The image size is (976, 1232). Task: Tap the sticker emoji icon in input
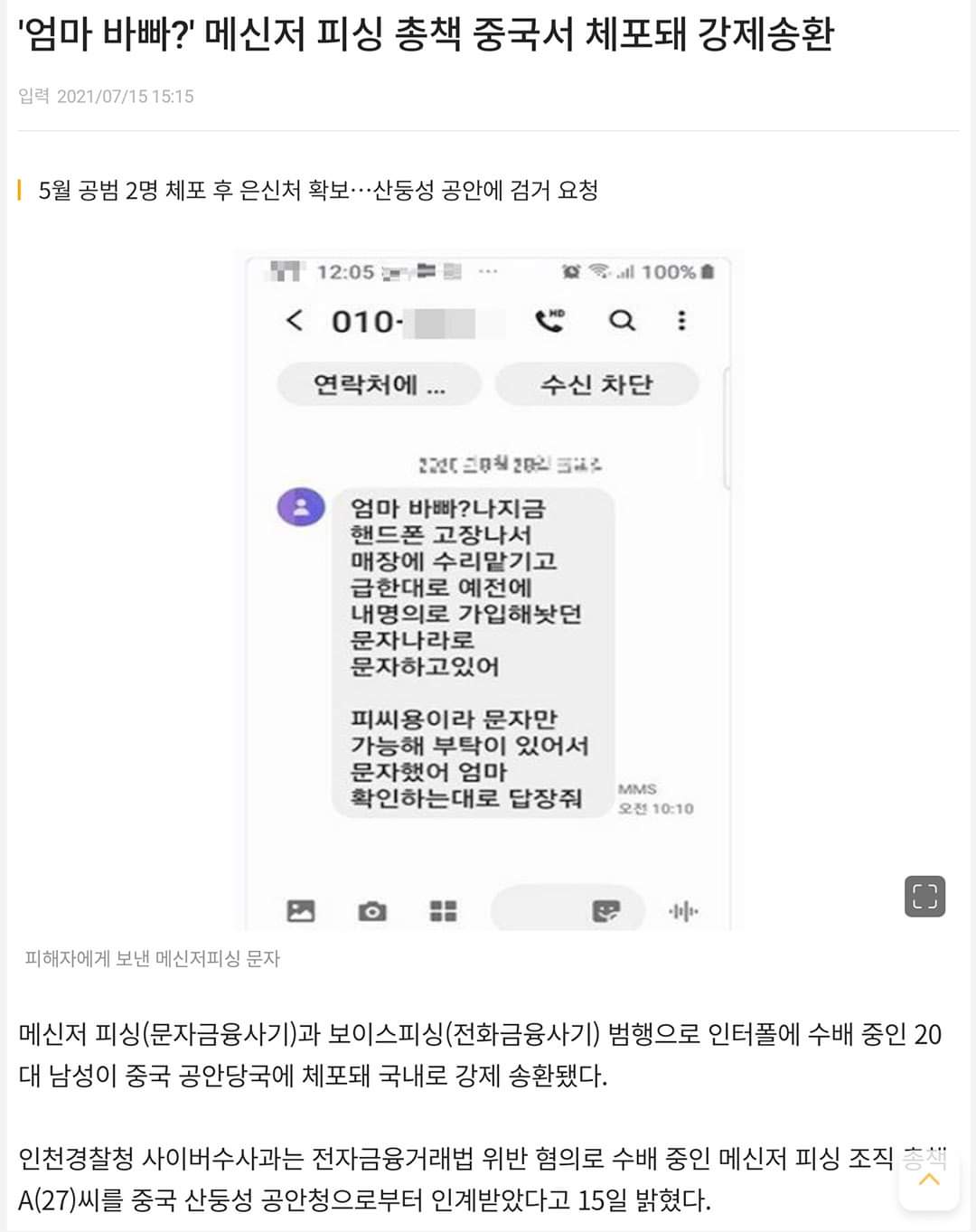click(605, 911)
